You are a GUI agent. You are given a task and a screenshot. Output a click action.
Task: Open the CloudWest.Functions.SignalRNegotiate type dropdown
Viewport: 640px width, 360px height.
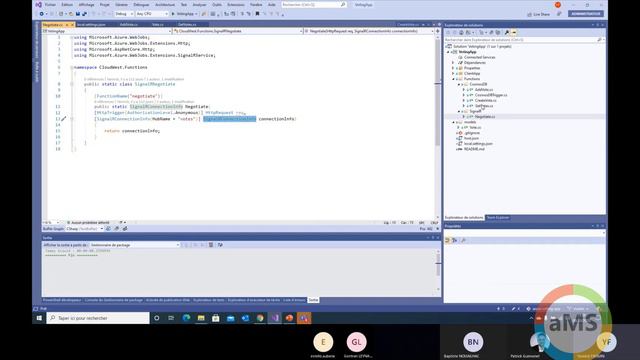[238, 31]
